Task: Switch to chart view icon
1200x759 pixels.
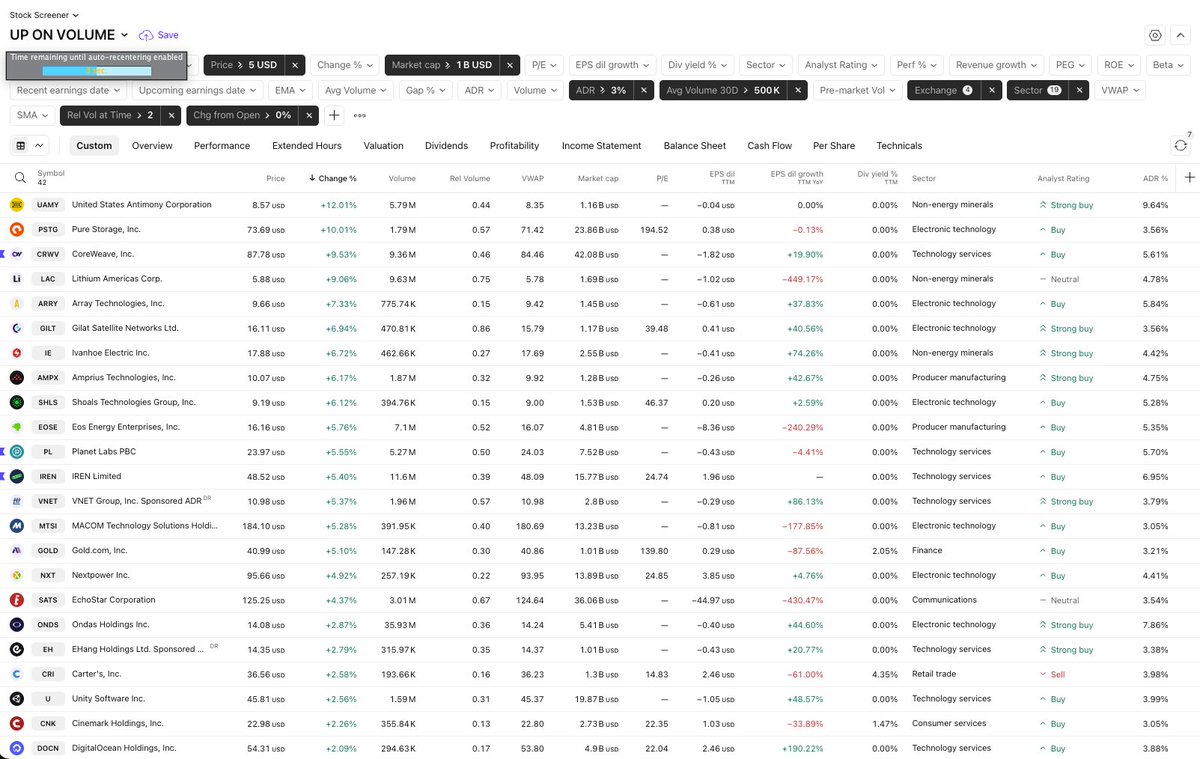Action: point(39,146)
